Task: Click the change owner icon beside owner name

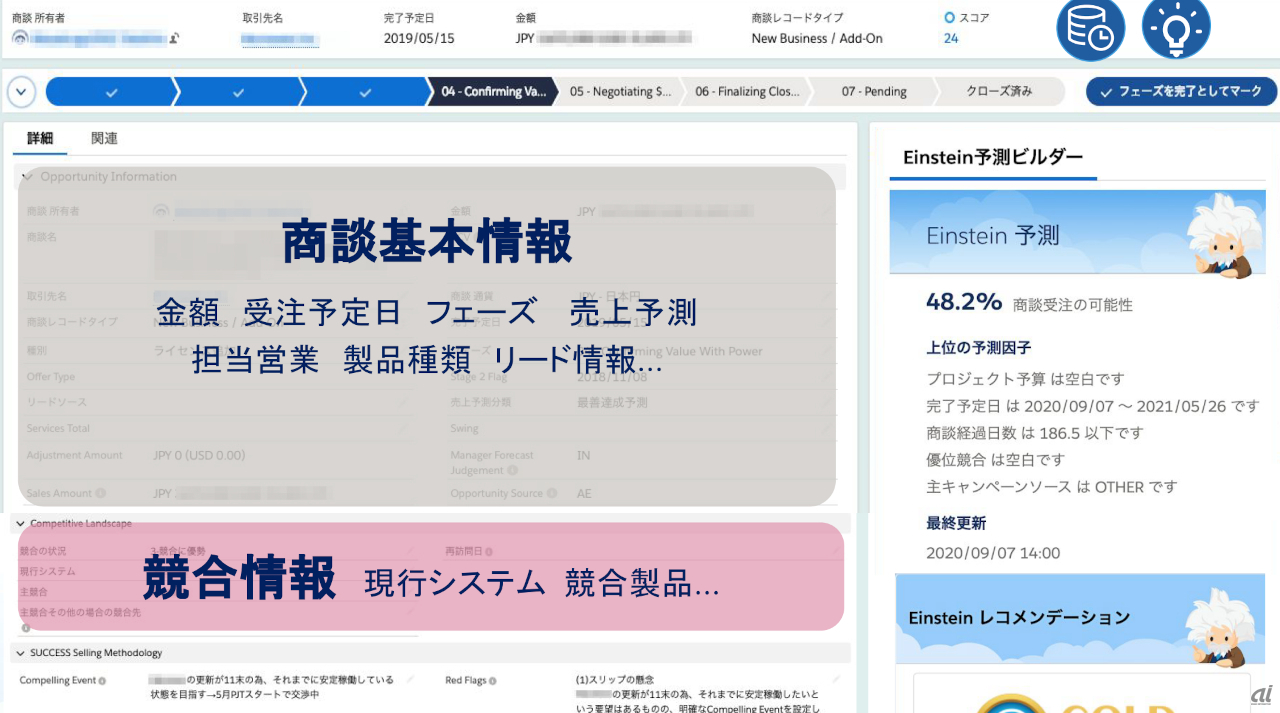Action: click(x=174, y=39)
